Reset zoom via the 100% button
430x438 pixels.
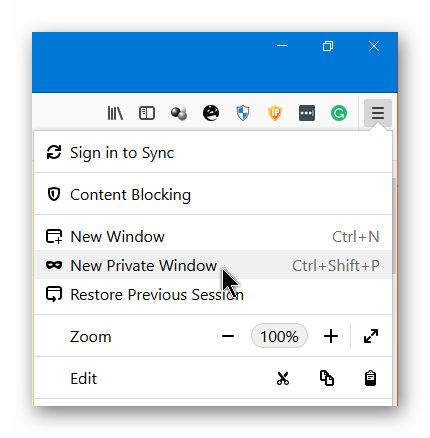(279, 336)
